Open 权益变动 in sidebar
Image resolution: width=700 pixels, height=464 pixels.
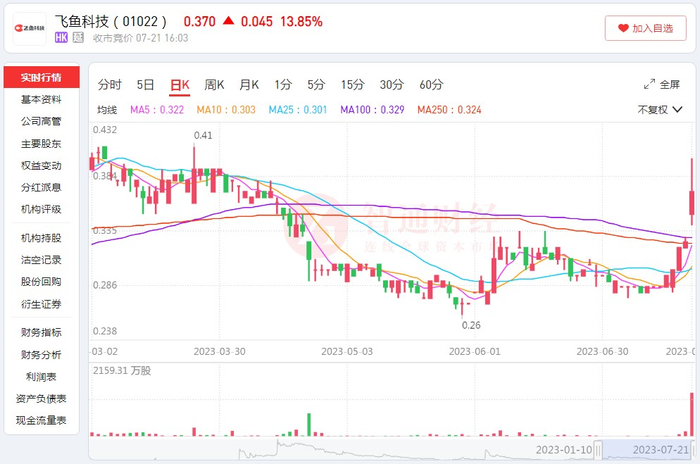[x=41, y=166]
